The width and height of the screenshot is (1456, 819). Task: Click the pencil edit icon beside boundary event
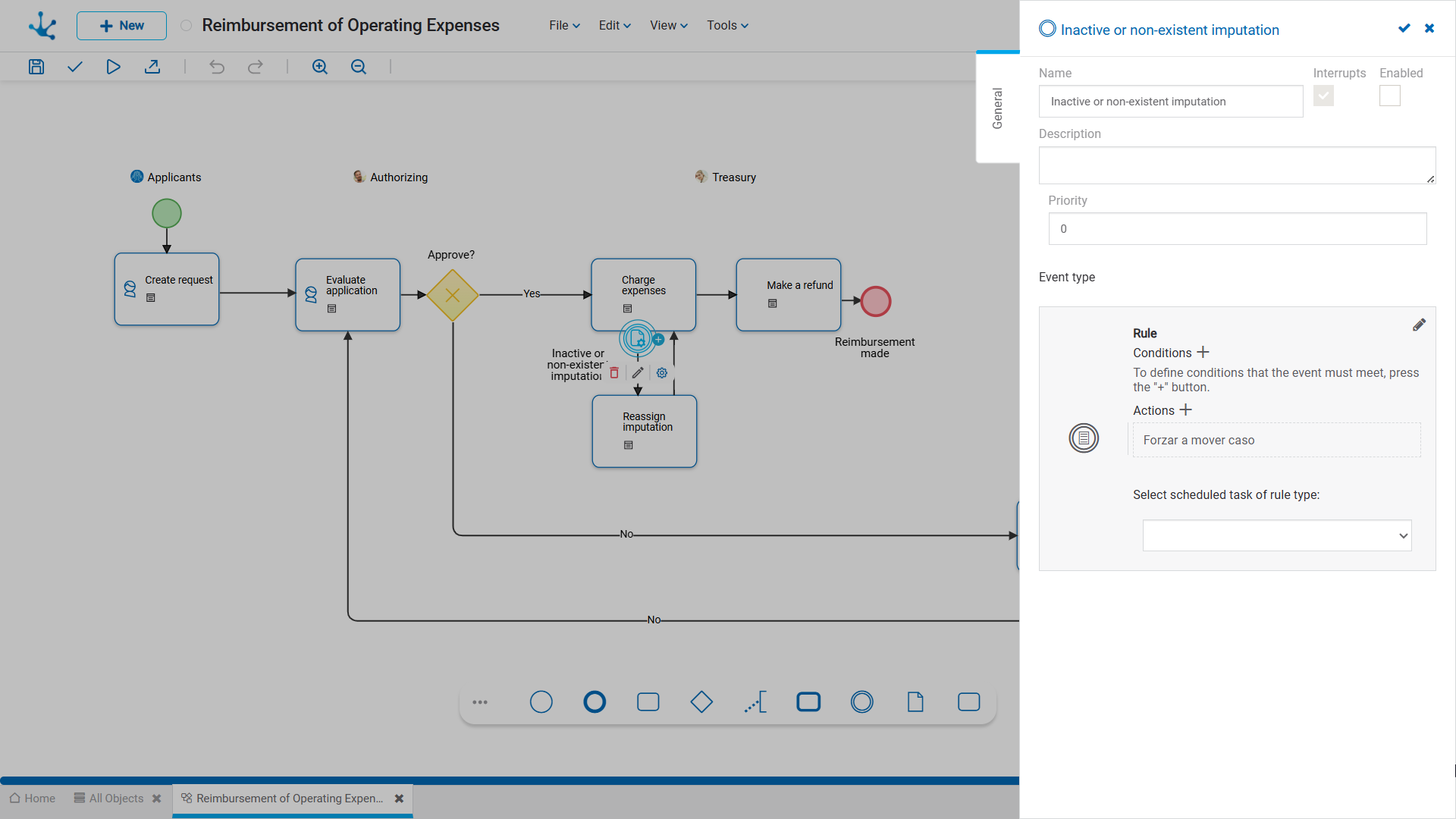click(638, 372)
